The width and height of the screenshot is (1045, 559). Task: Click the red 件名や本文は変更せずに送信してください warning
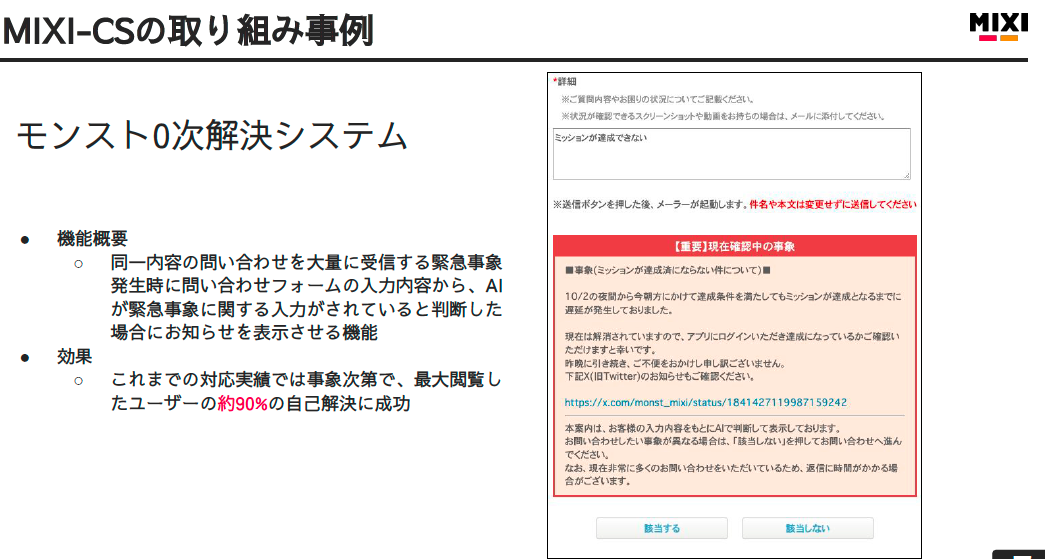coord(832,205)
